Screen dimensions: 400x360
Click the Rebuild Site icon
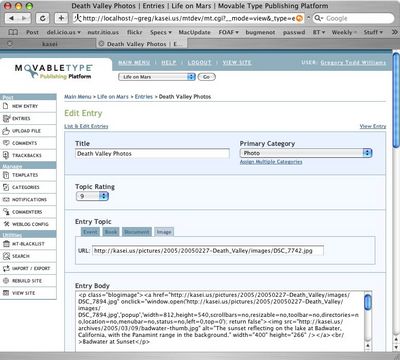point(6,281)
